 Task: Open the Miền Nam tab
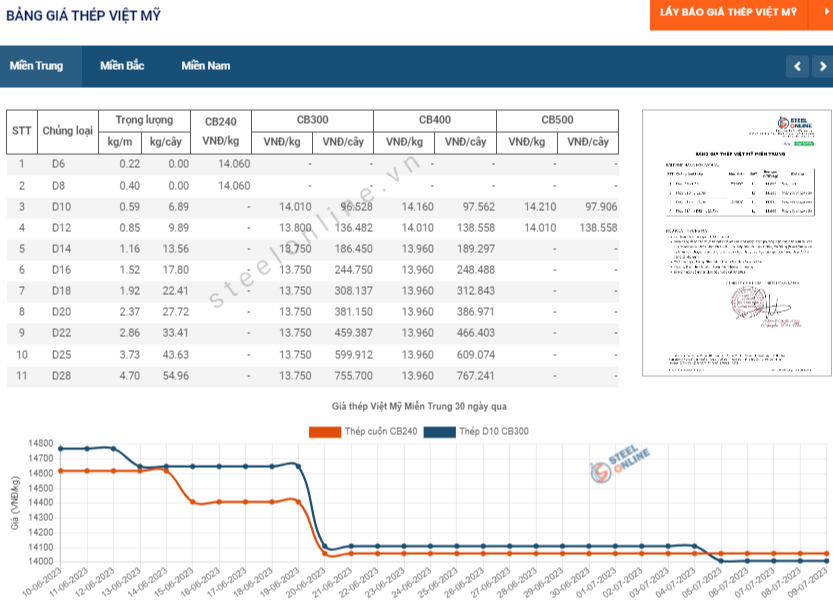[206, 66]
